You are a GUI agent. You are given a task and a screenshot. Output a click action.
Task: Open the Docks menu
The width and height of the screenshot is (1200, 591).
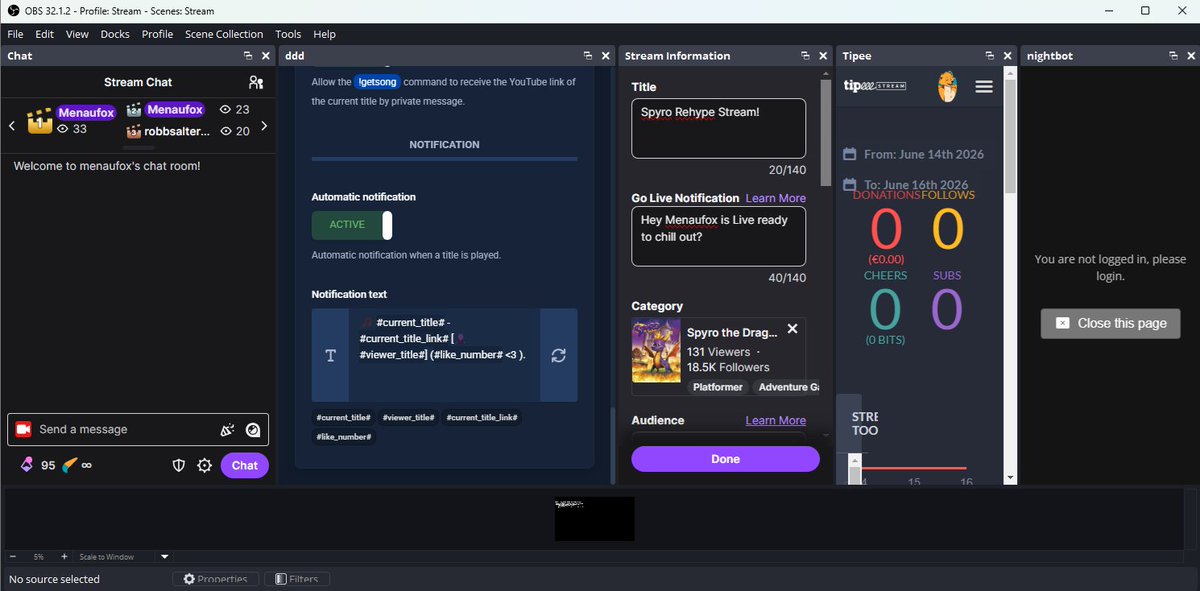pyautogui.click(x=115, y=34)
